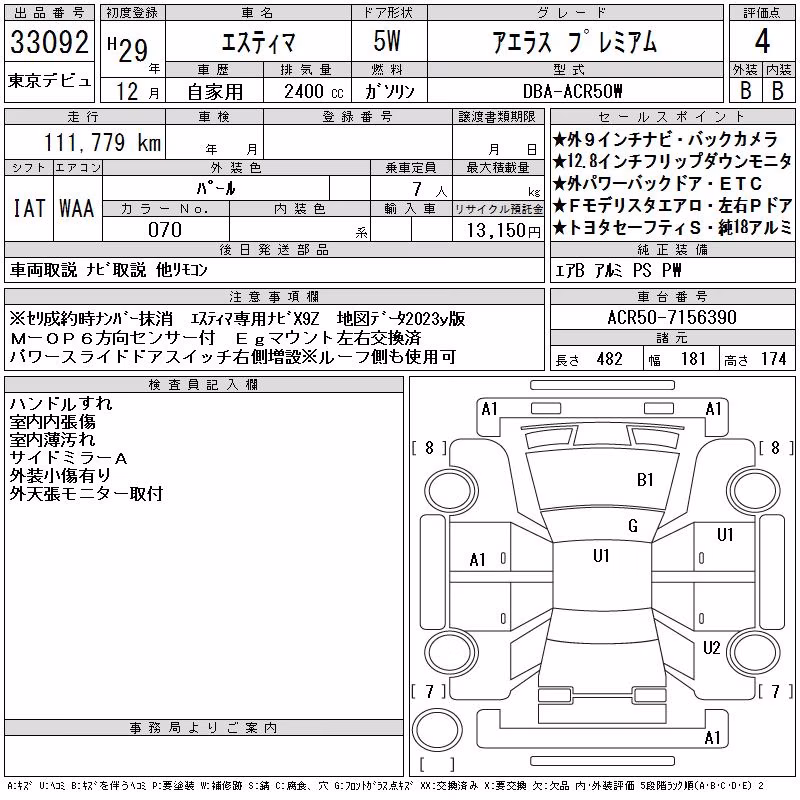Select the "セールスポイント" section header

(672, 117)
